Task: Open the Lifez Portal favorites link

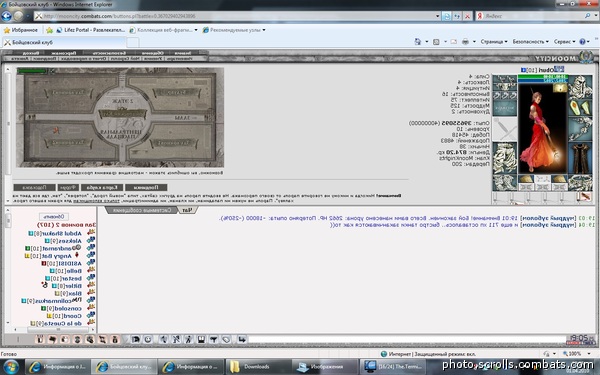Action: tap(91, 30)
